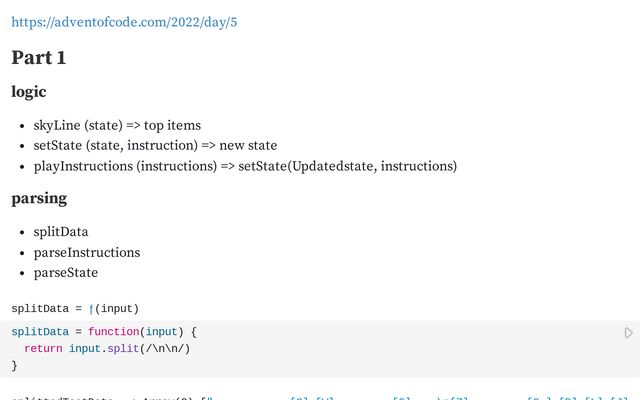Click the regex /\n\n/ in code
The height and width of the screenshot is (400, 640).
point(162,349)
